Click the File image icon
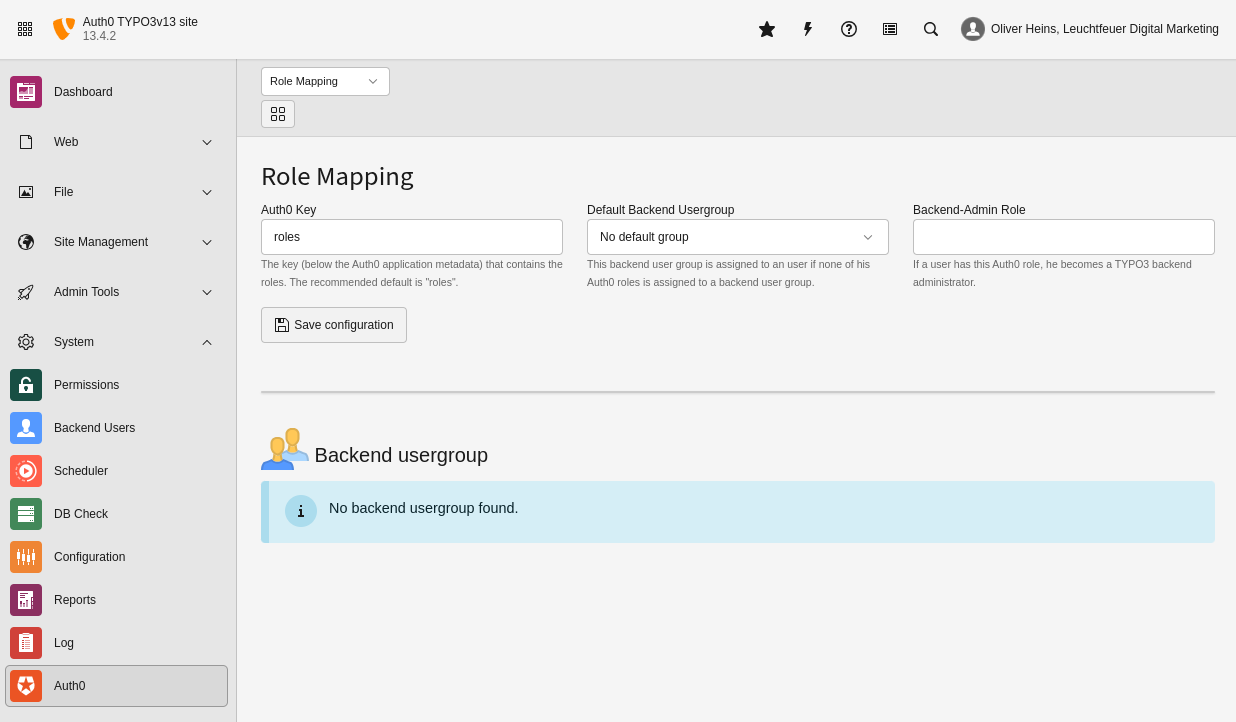 coord(26,192)
